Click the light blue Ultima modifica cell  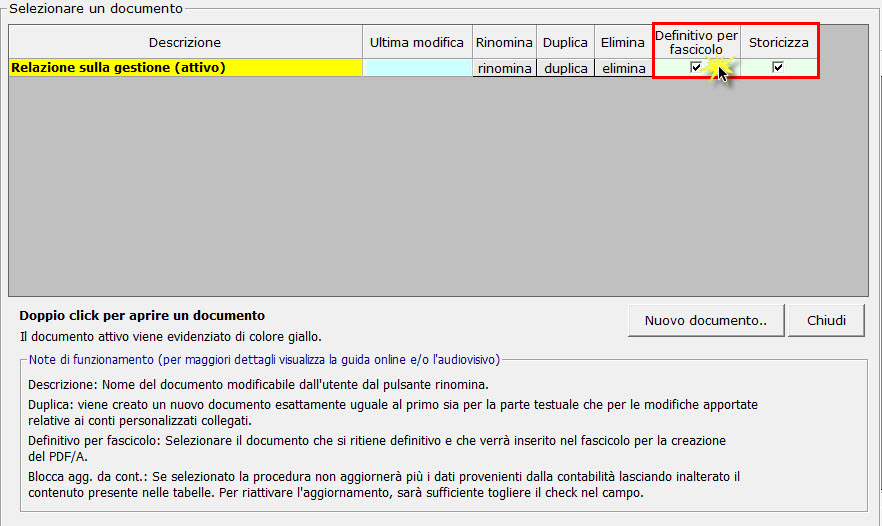click(x=417, y=68)
